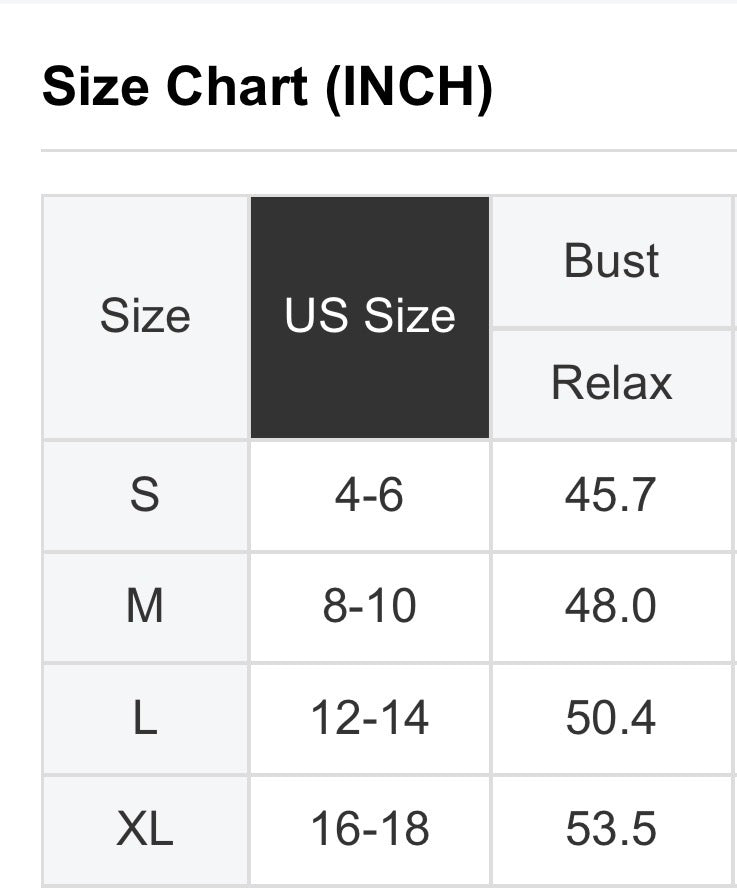Click the 12-14 US size cell
The width and height of the screenshot is (737, 888).
[x=370, y=718]
